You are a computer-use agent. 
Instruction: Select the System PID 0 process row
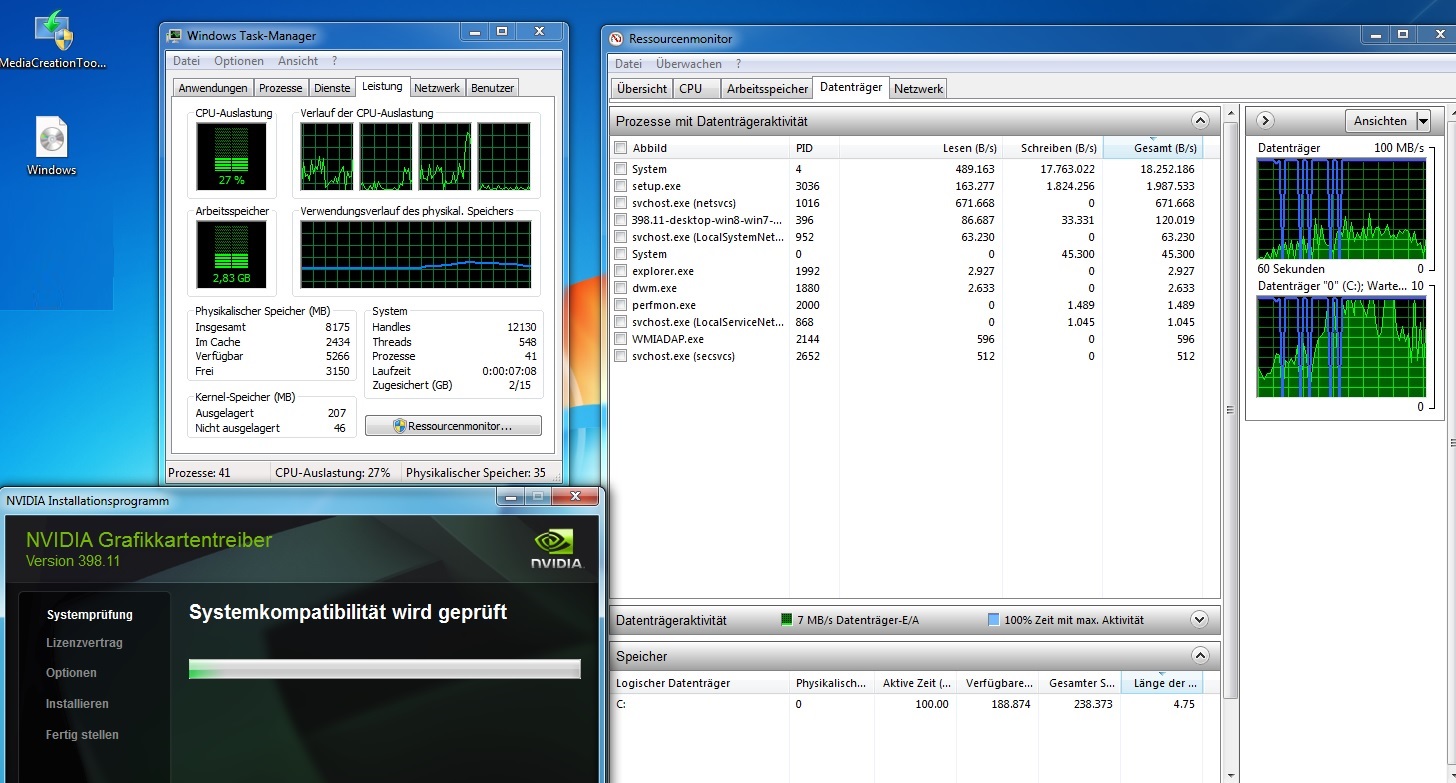click(x=907, y=254)
